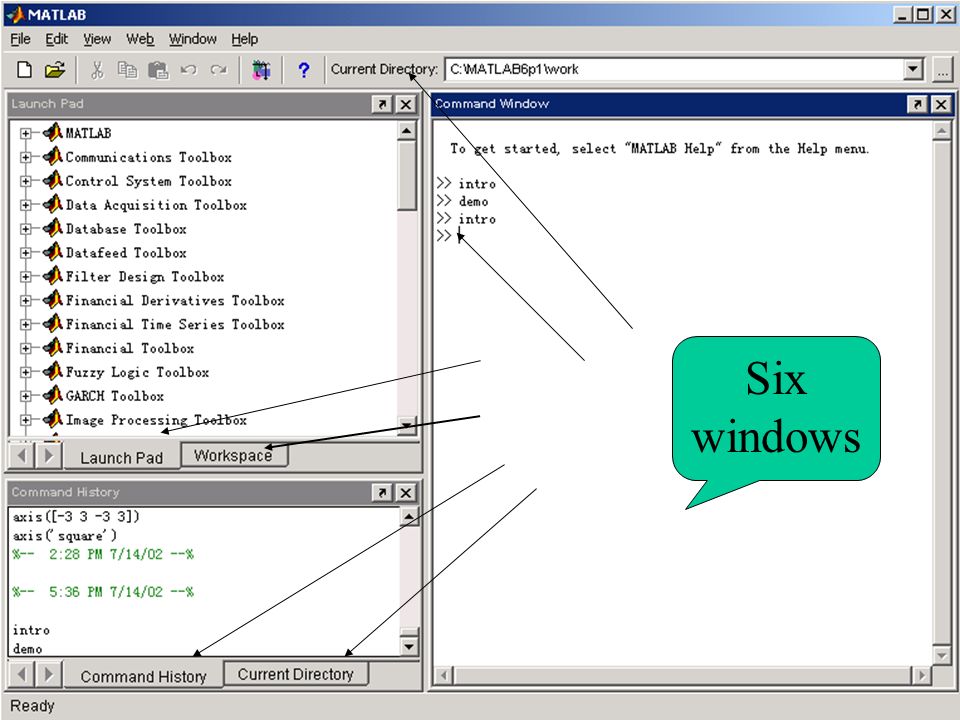Expand the Image Processing Toolbox node
This screenshot has height=720, width=960.
pos(25,419)
